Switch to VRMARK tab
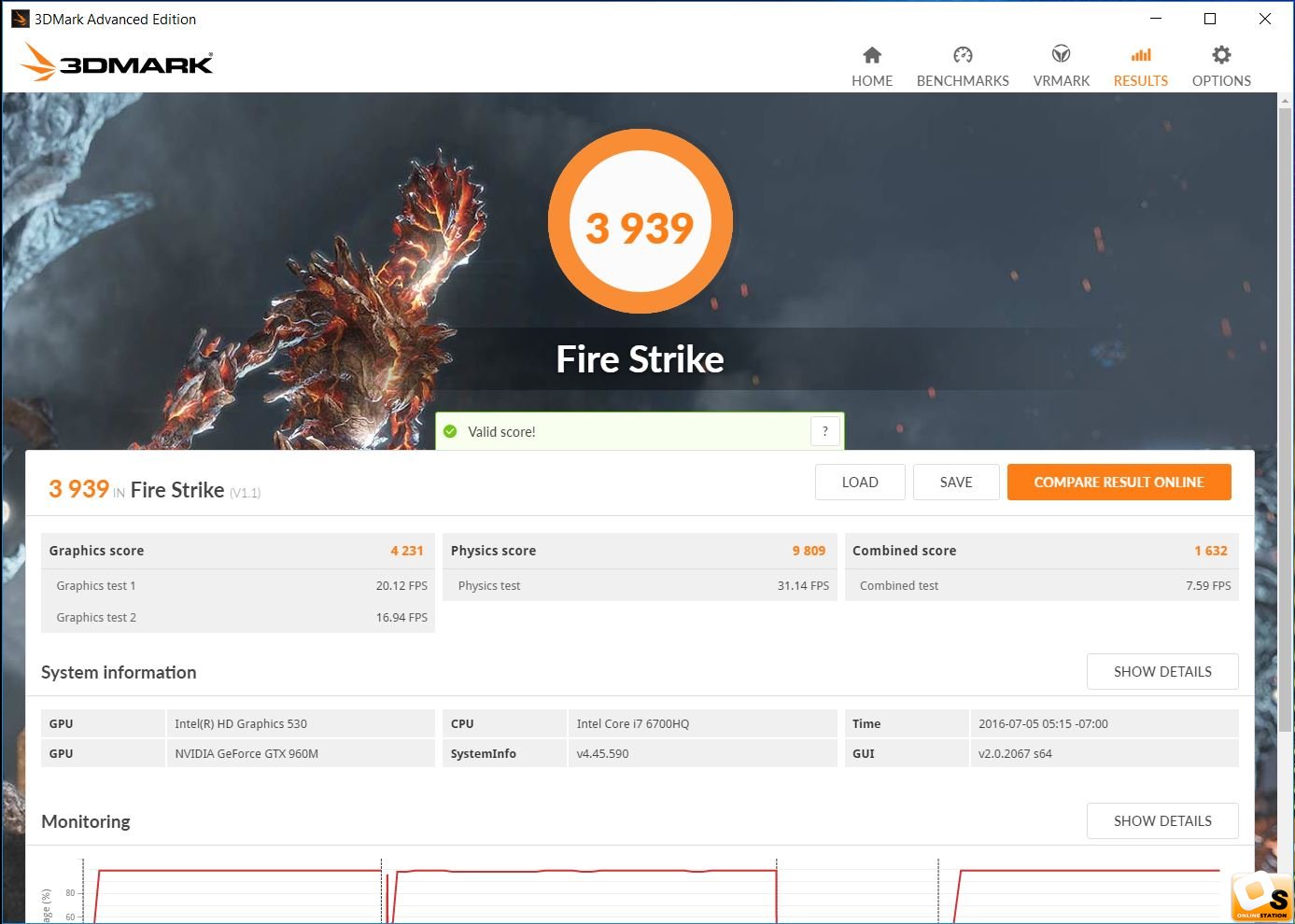 [x=1062, y=81]
